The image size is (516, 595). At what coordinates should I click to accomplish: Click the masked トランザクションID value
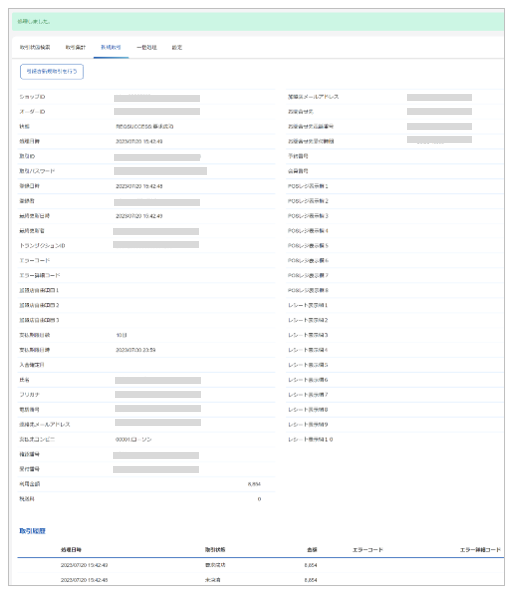coord(156,244)
